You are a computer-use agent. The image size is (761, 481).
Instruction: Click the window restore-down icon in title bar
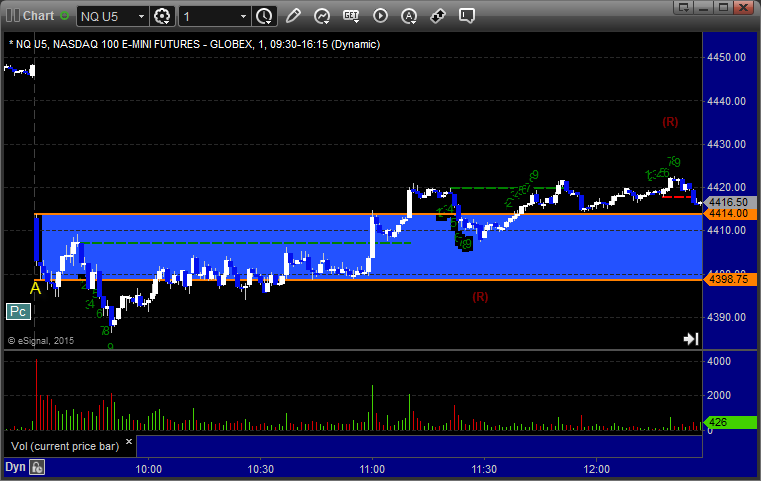684,7
